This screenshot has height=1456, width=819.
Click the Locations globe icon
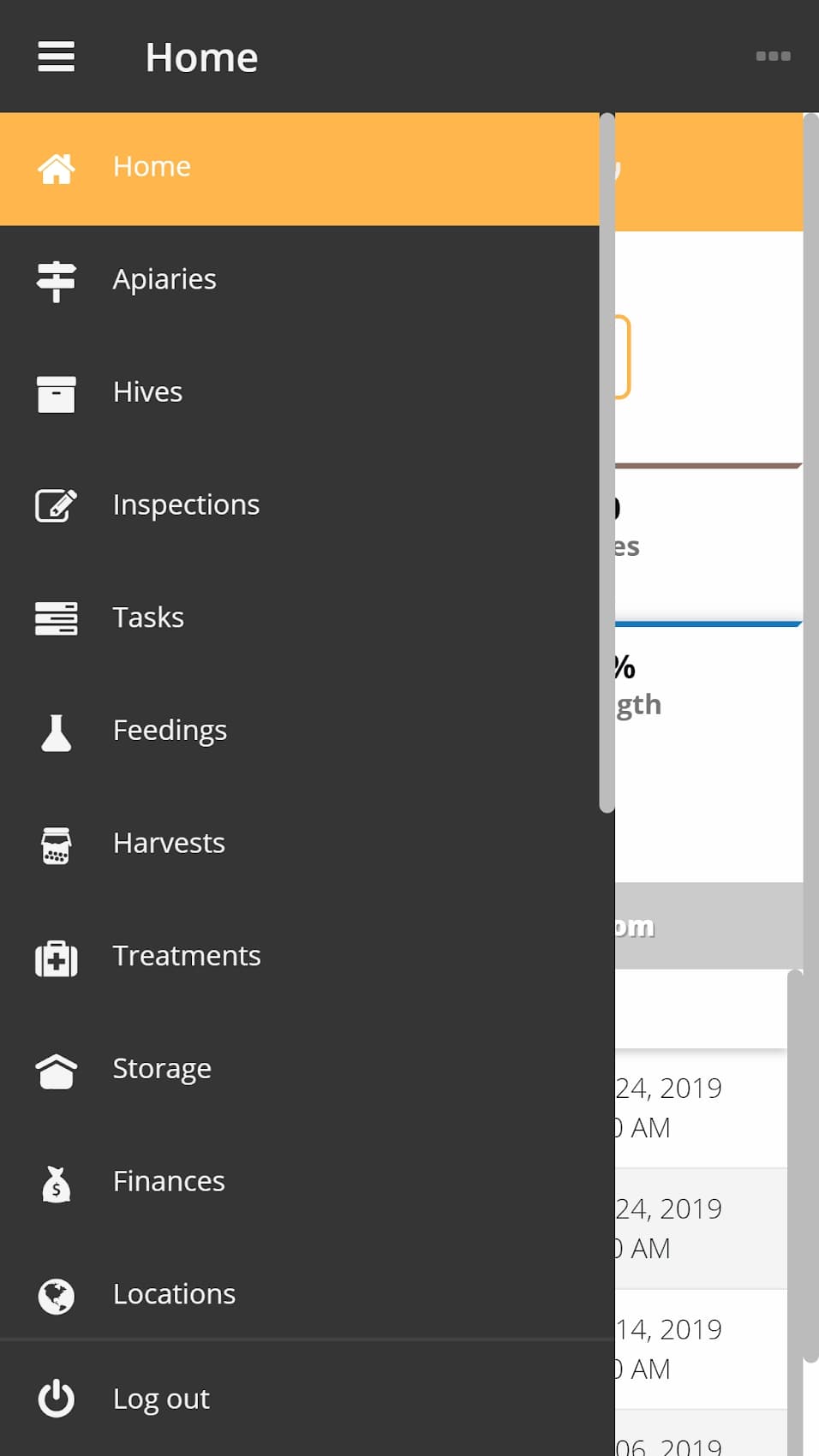(x=57, y=1296)
